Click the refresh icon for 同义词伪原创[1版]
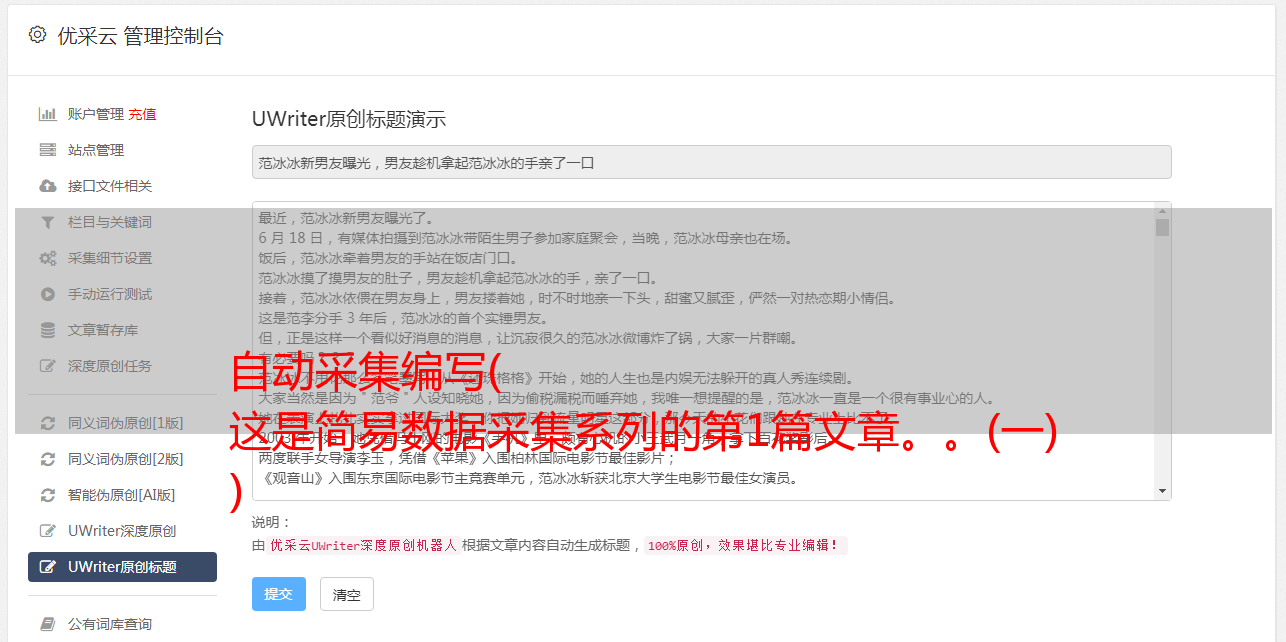 [x=47, y=423]
